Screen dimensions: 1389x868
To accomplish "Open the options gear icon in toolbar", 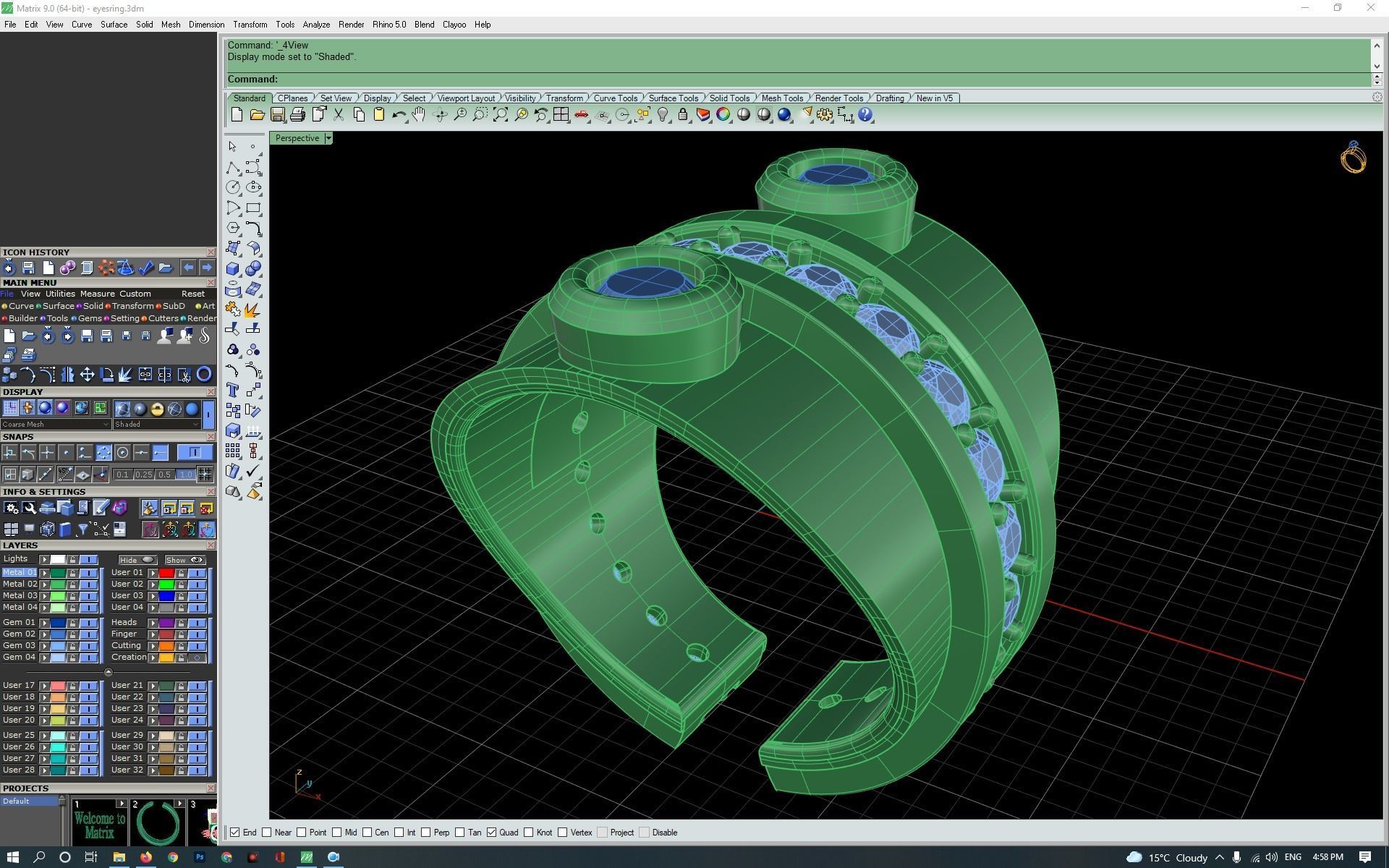I will tap(825, 114).
